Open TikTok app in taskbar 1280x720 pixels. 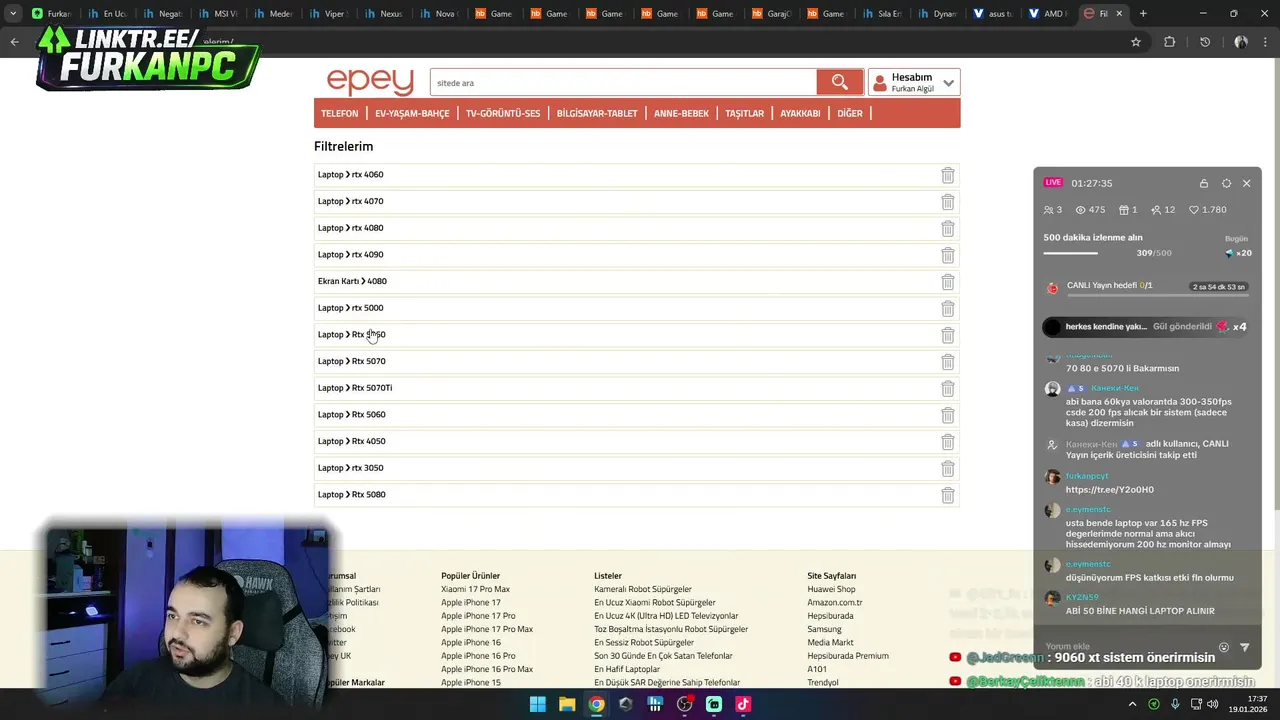click(x=743, y=704)
